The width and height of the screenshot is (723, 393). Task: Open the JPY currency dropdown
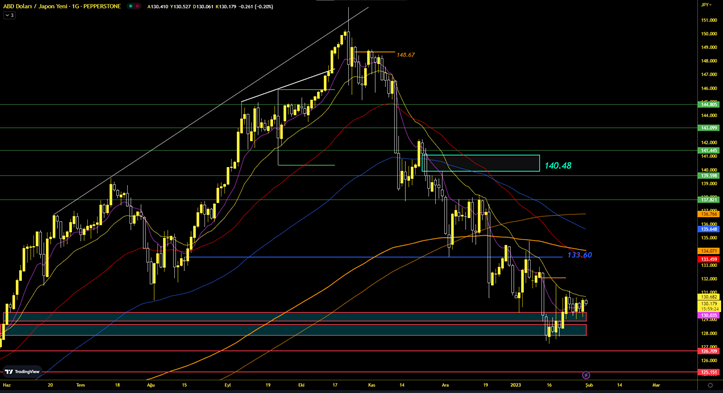coord(706,5)
